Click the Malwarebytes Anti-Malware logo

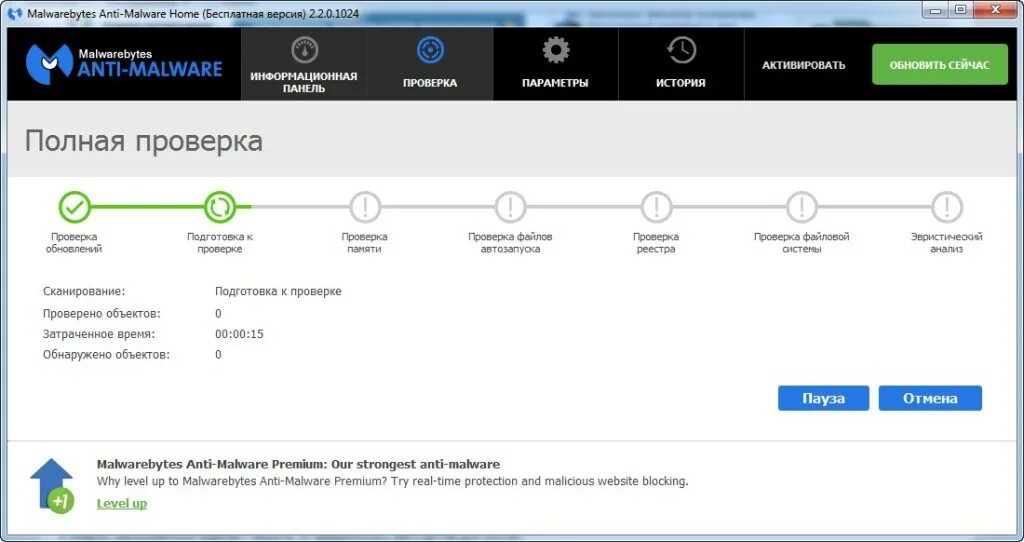tap(123, 63)
